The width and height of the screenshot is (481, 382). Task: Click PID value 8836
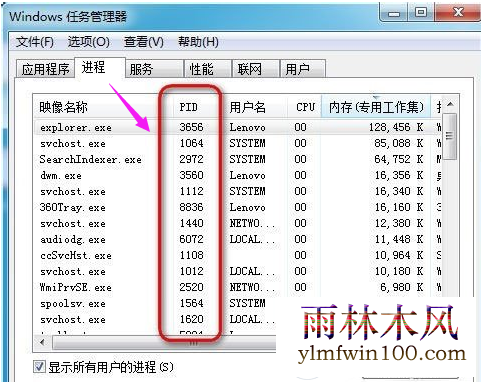(x=191, y=207)
